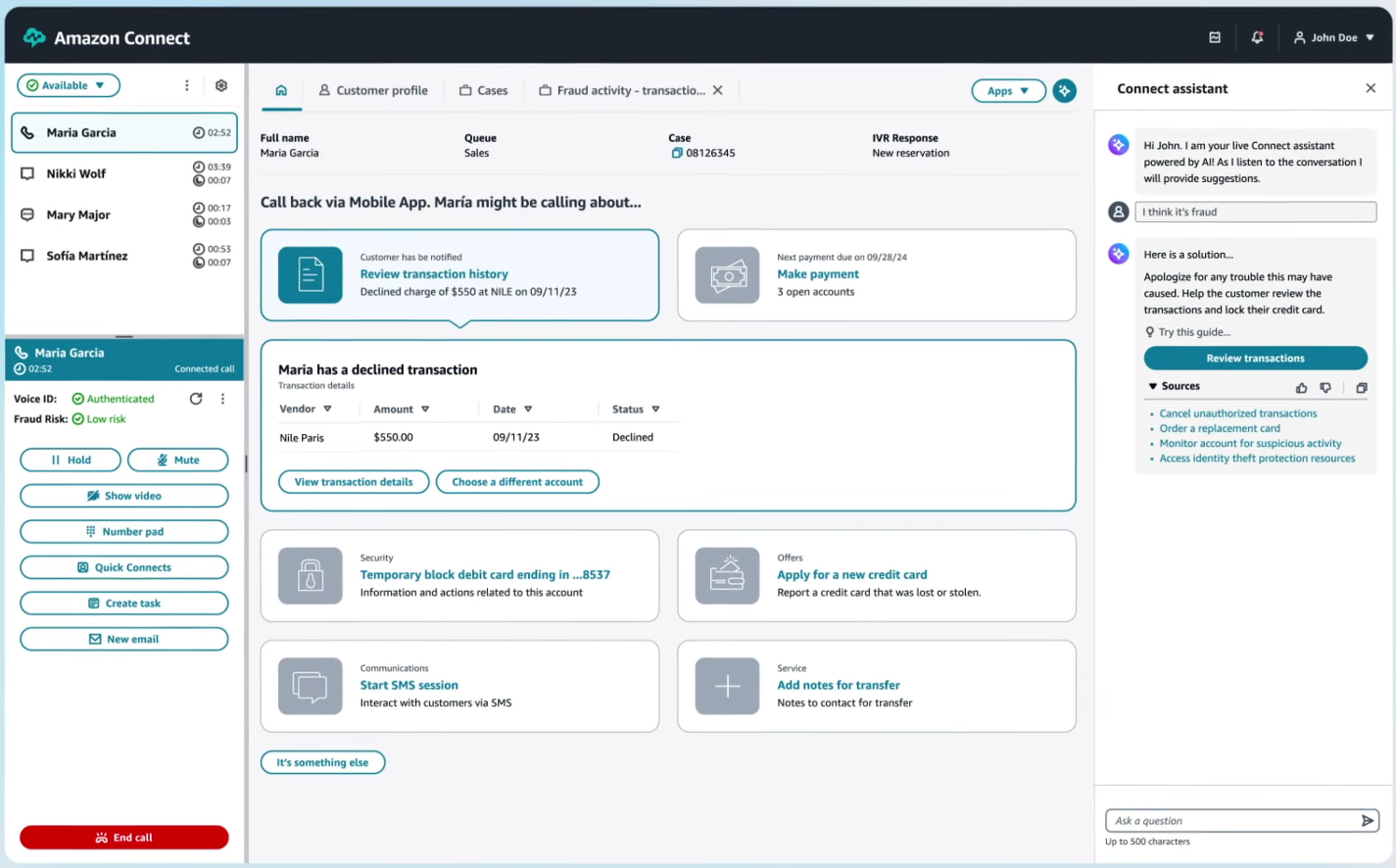Click View transaction details
This screenshot has height=868, width=1396.
[354, 482]
